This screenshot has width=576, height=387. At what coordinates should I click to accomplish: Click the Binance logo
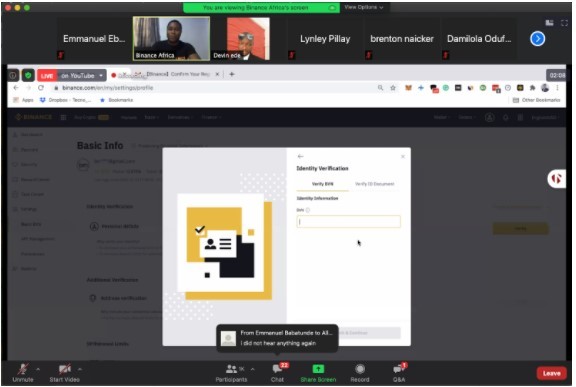[34, 117]
